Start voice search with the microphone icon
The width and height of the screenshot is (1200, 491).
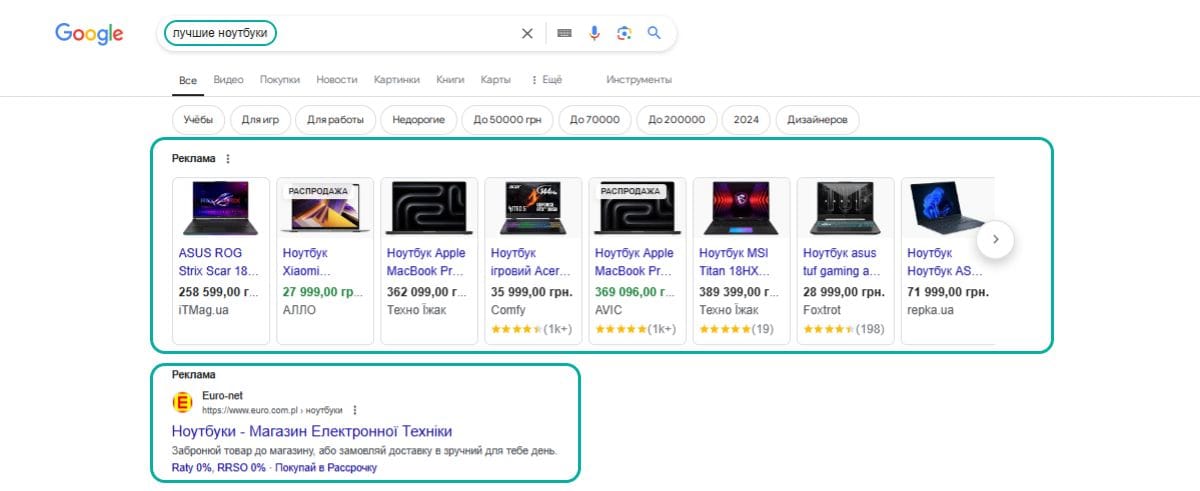point(594,33)
